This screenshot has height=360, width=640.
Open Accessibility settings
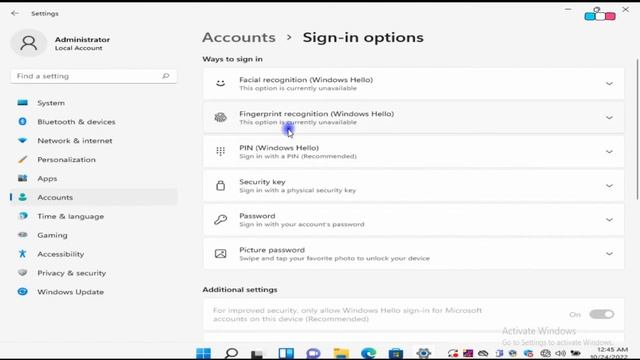click(x=94, y=254)
